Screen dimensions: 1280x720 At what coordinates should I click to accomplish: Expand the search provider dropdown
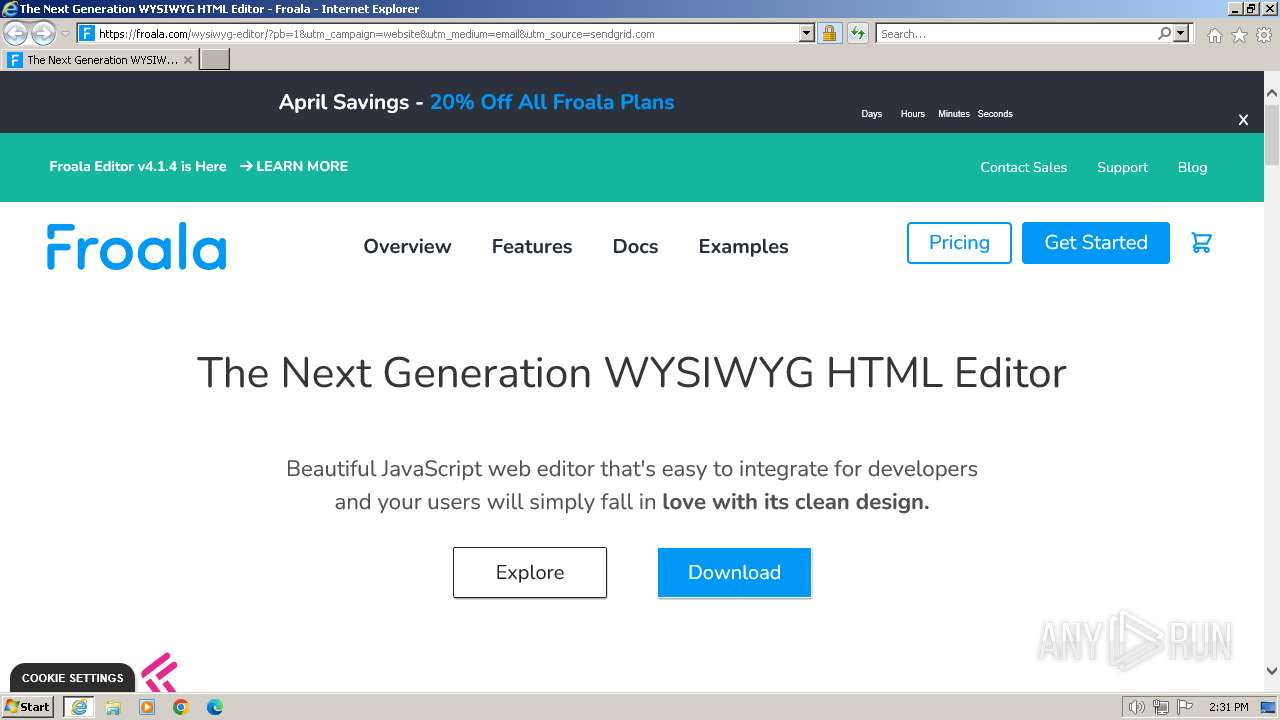(1181, 34)
